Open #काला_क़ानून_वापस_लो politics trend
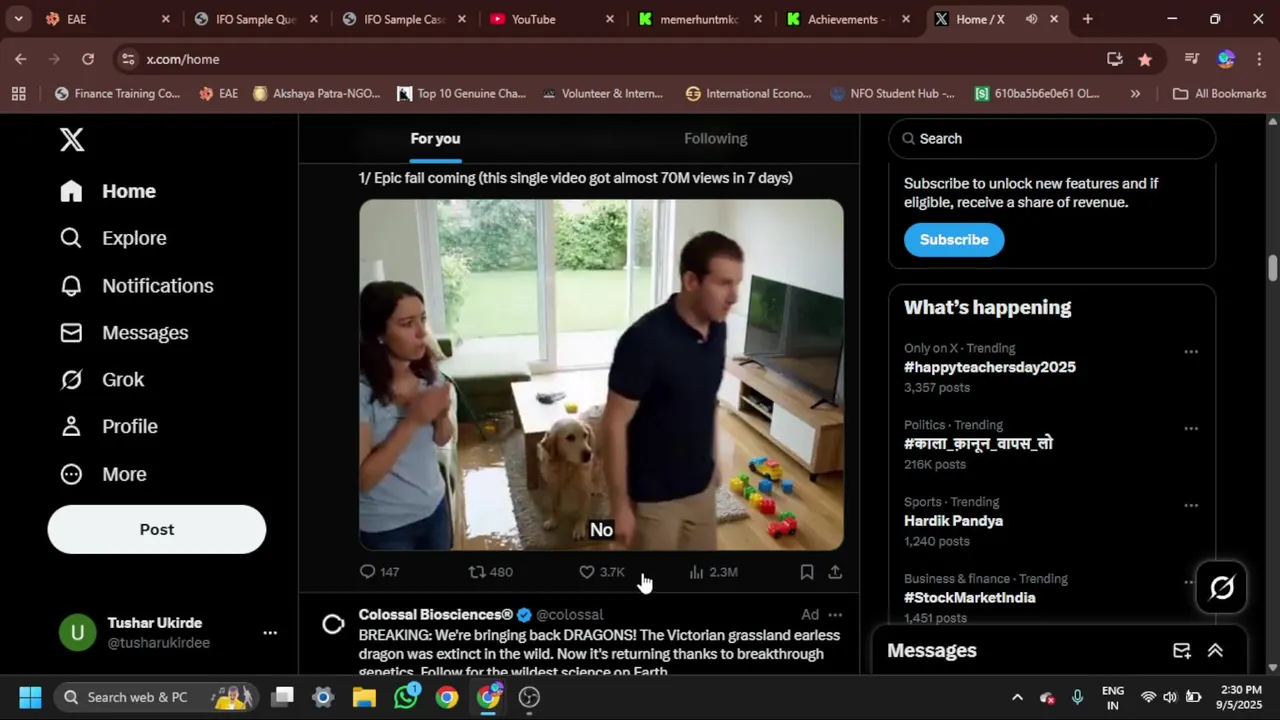Image resolution: width=1280 pixels, height=720 pixels. click(978, 444)
